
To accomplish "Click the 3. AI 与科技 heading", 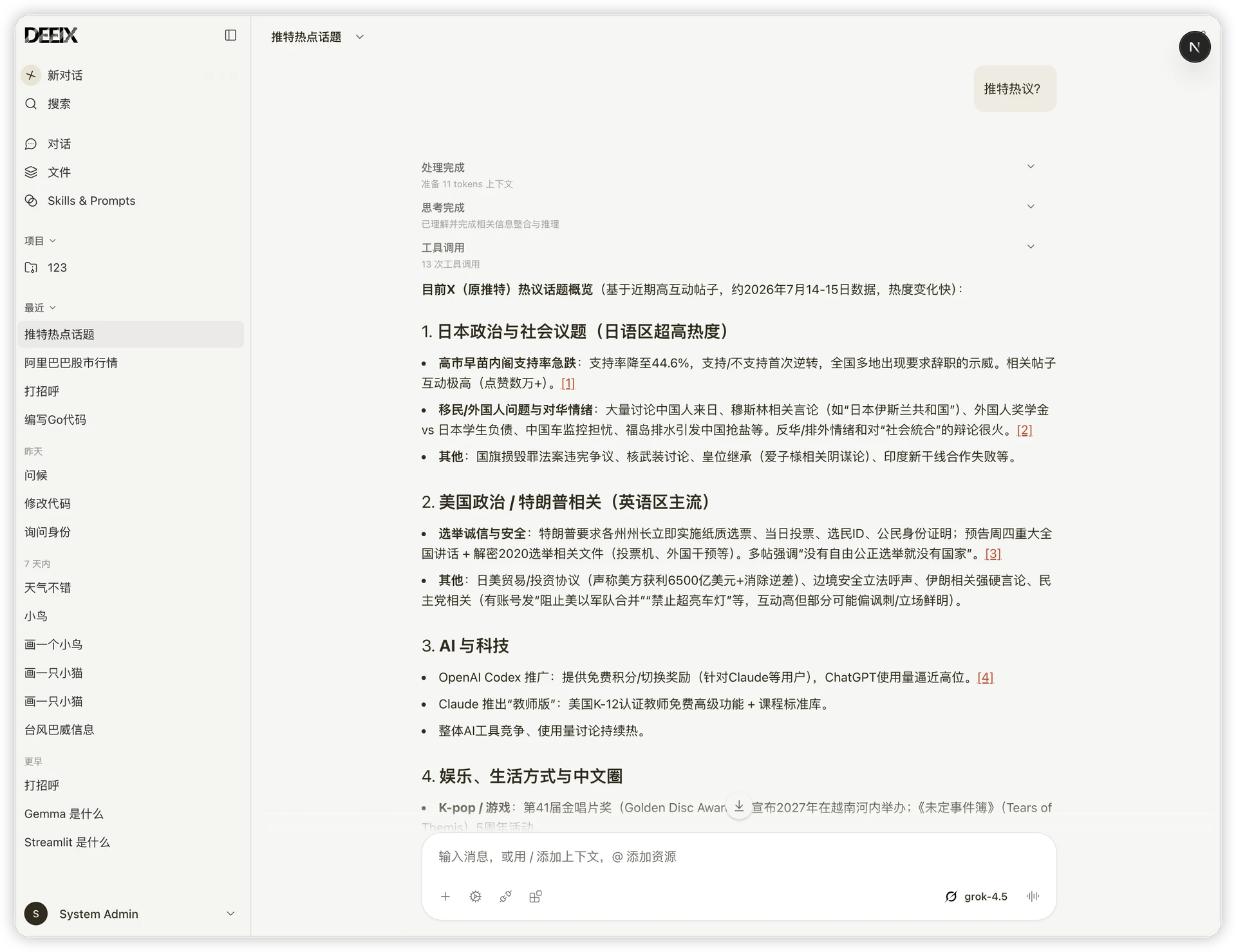I will click(465, 646).
